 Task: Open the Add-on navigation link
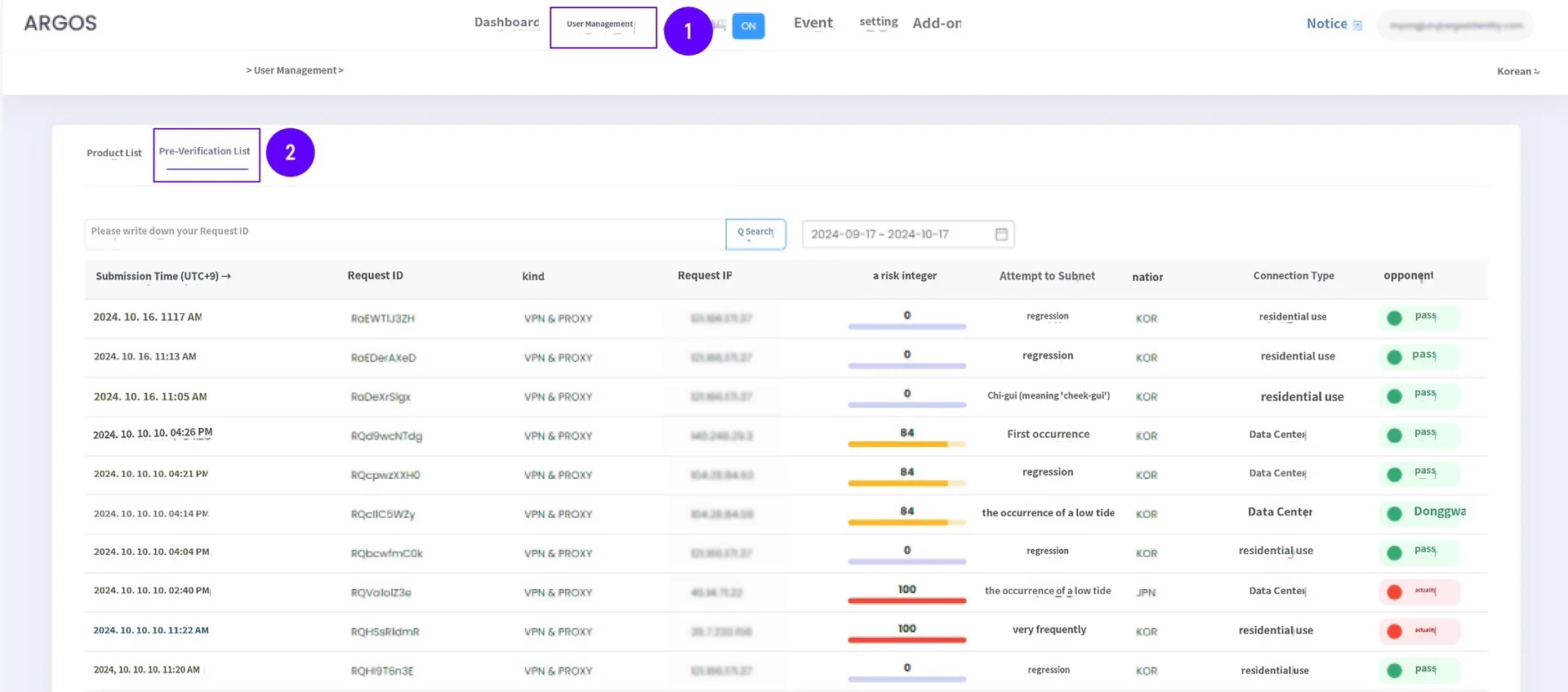coord(937,24)
